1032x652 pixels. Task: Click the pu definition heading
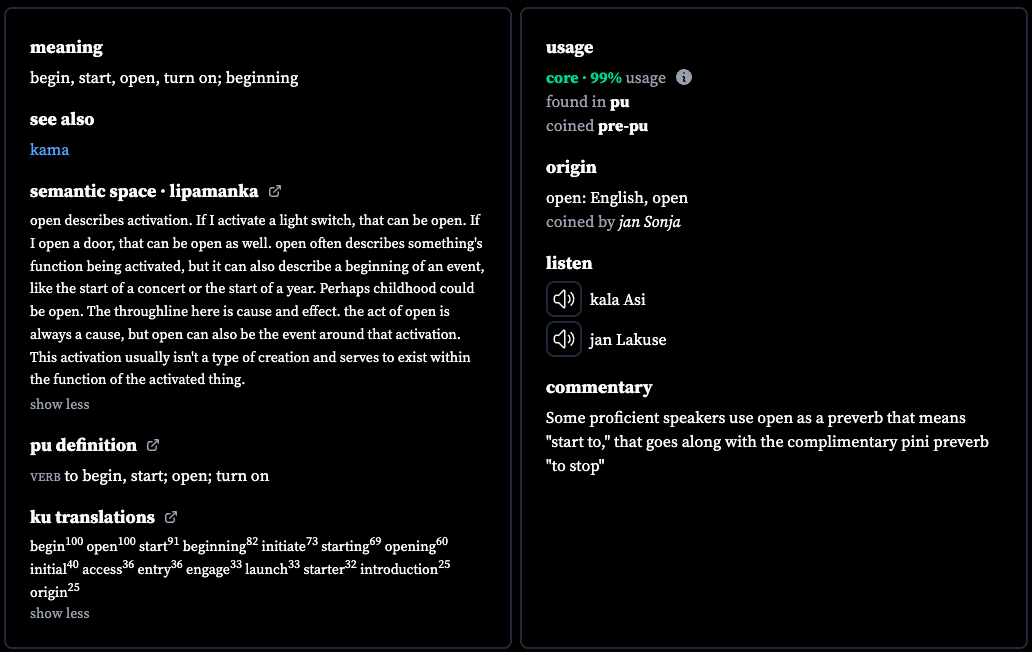pyautogui.click(x=83, y=445)
